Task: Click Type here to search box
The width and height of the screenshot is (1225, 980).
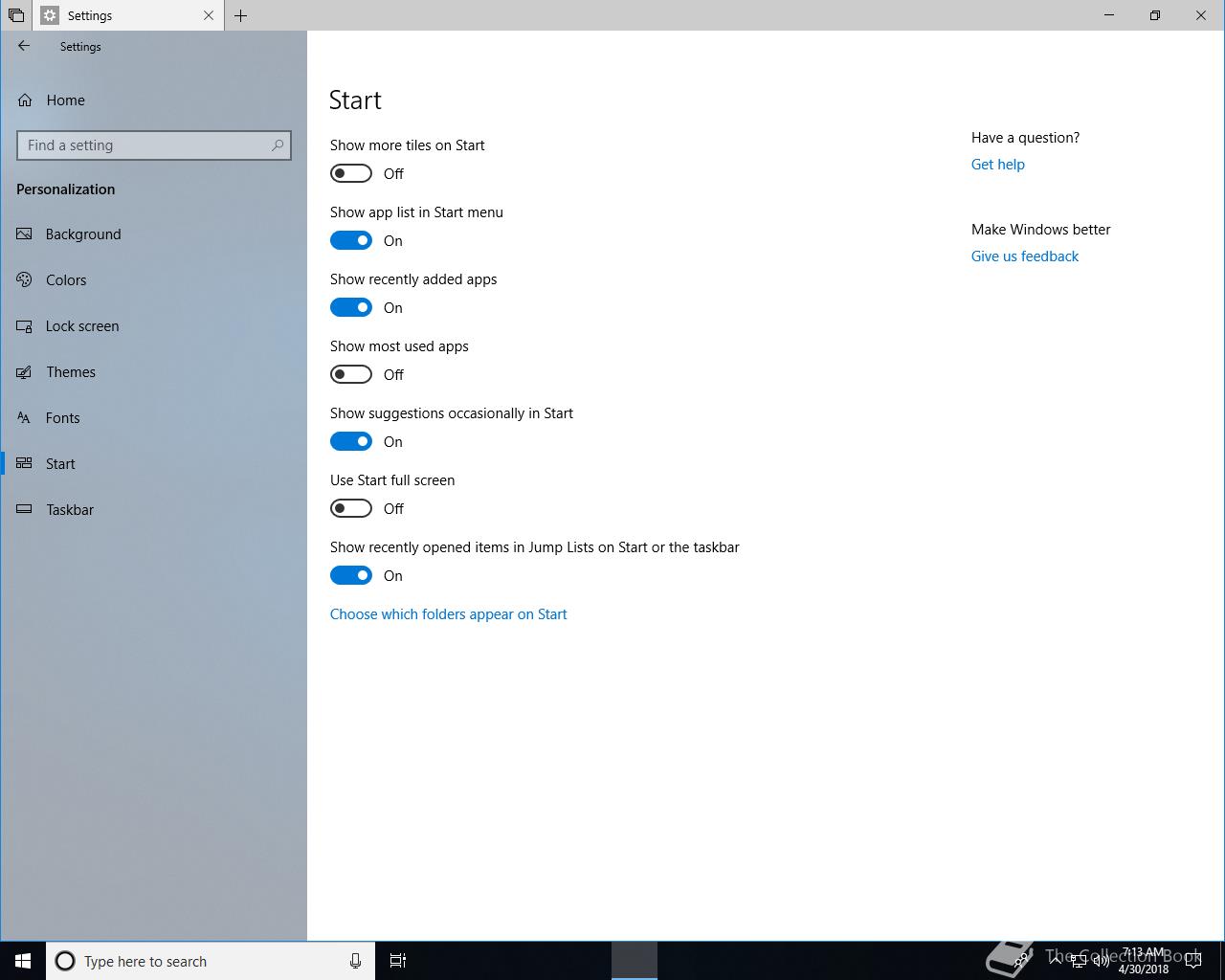Action: click(209, 961)
